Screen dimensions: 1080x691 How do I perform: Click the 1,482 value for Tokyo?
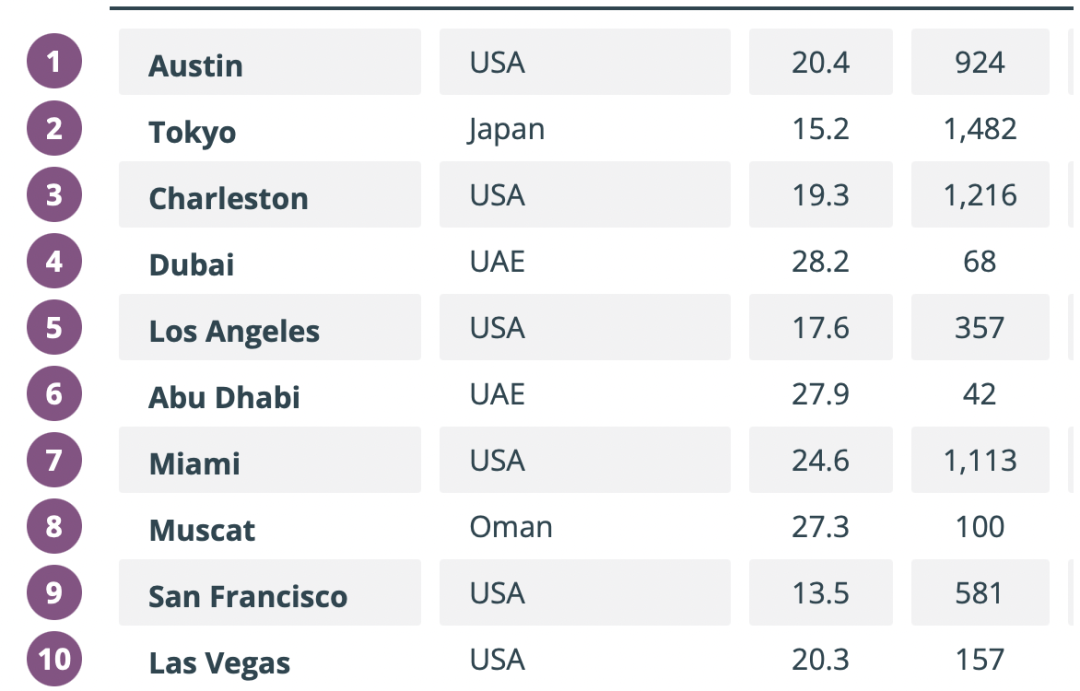[980, 130]
